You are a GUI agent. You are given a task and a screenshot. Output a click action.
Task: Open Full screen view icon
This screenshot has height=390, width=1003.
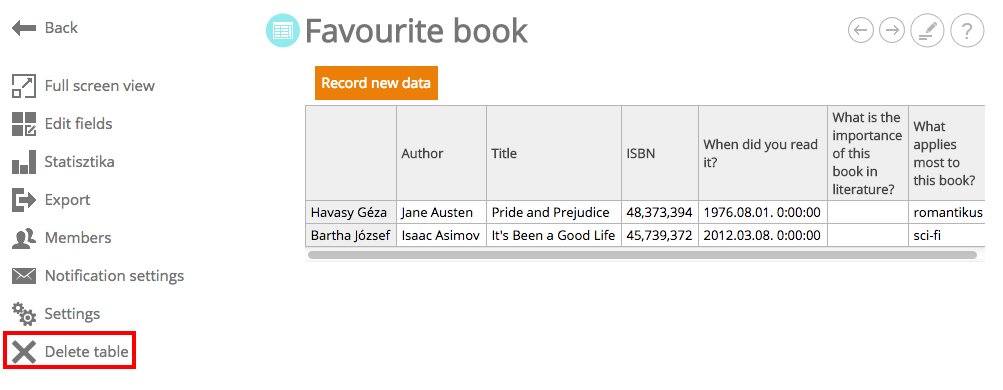click(x=24, y=86)
